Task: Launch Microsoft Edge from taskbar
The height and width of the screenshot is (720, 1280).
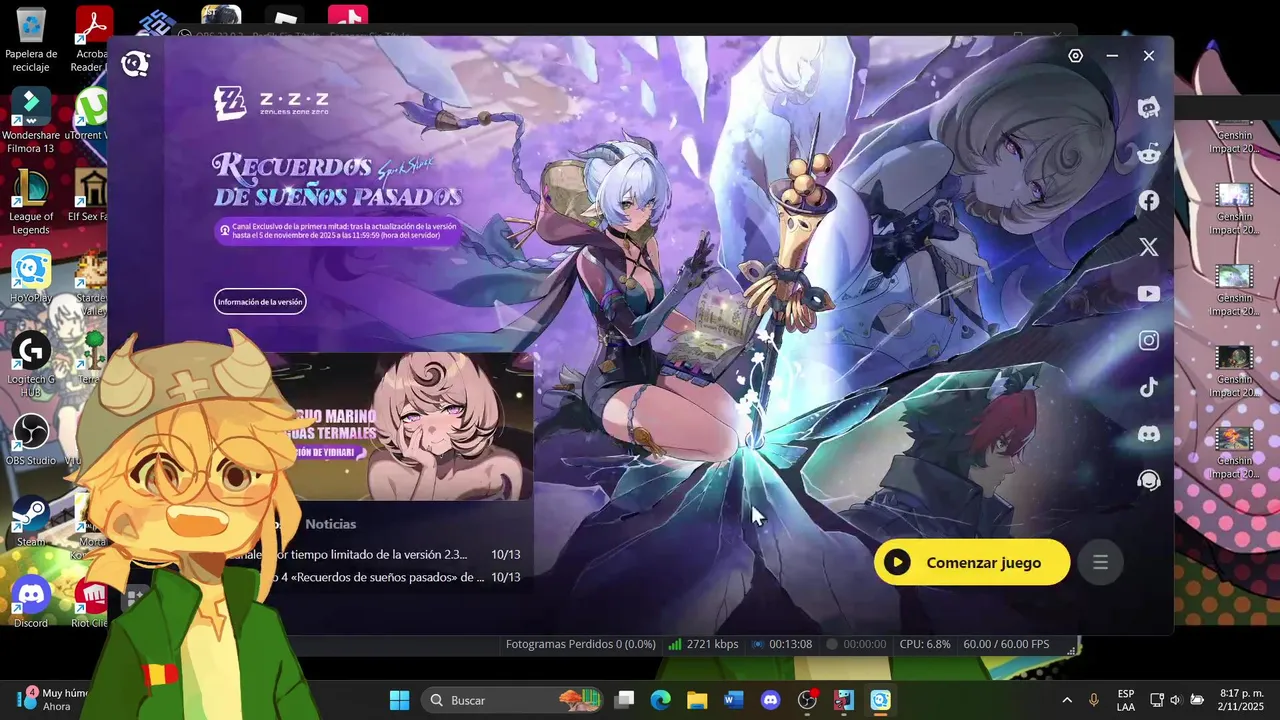Action: (x=661, y=700)
